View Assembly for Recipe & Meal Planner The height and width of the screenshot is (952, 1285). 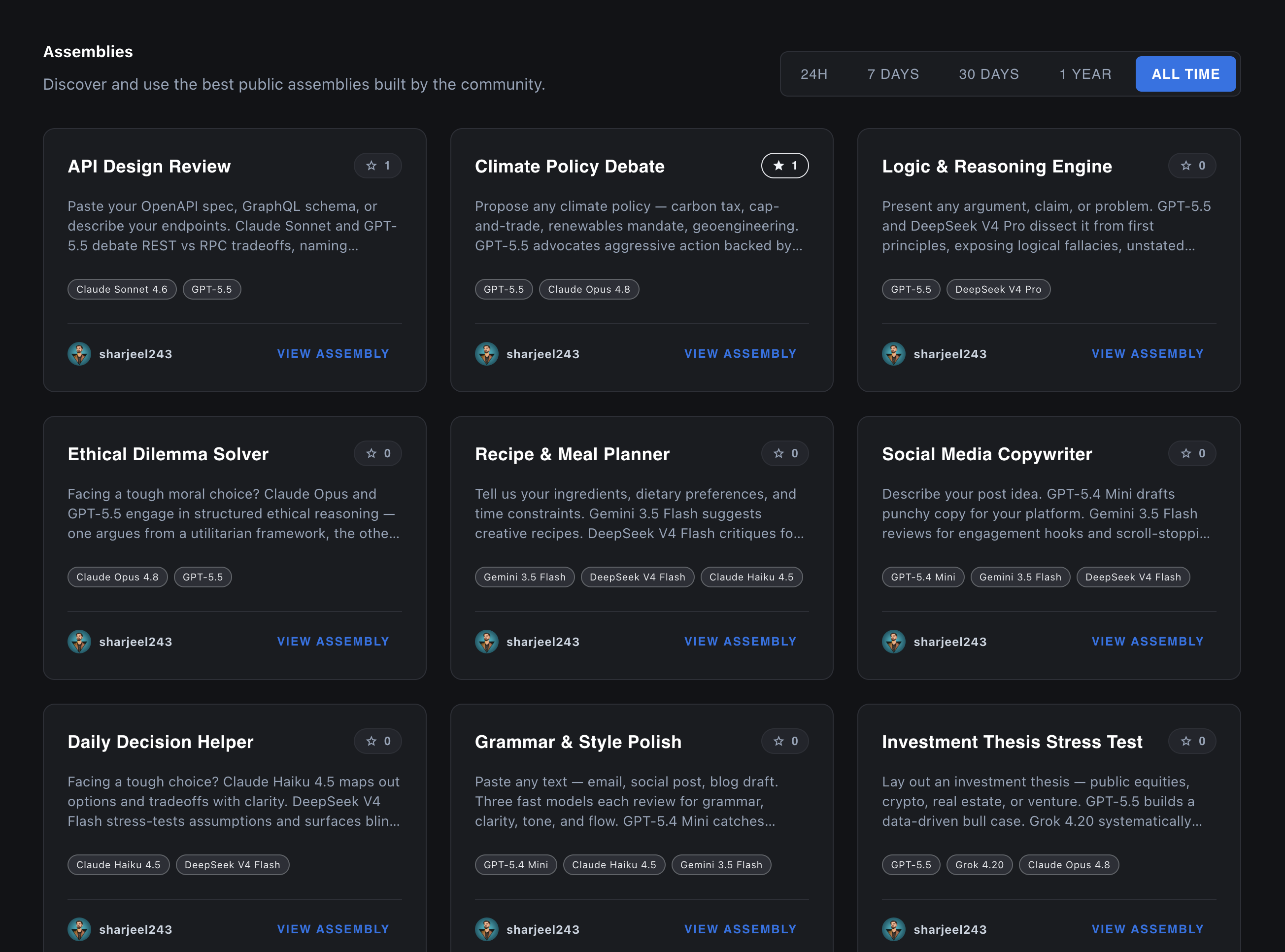[x=740, y=642]
